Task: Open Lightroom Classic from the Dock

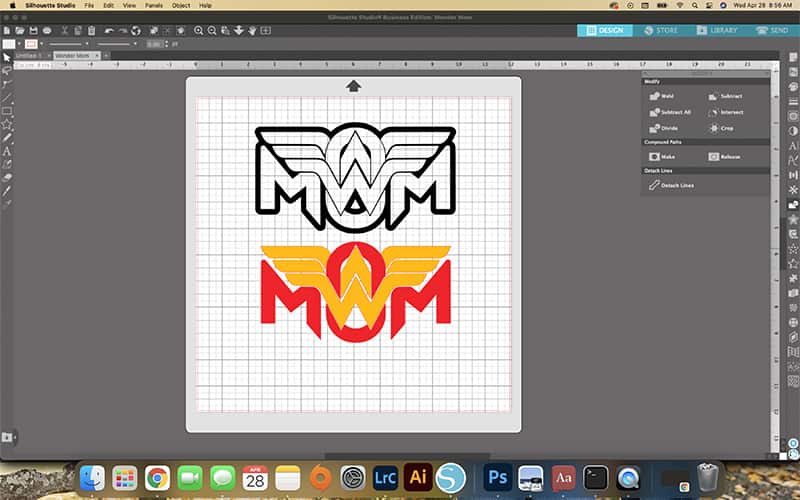Action: [x=385, y=478]
